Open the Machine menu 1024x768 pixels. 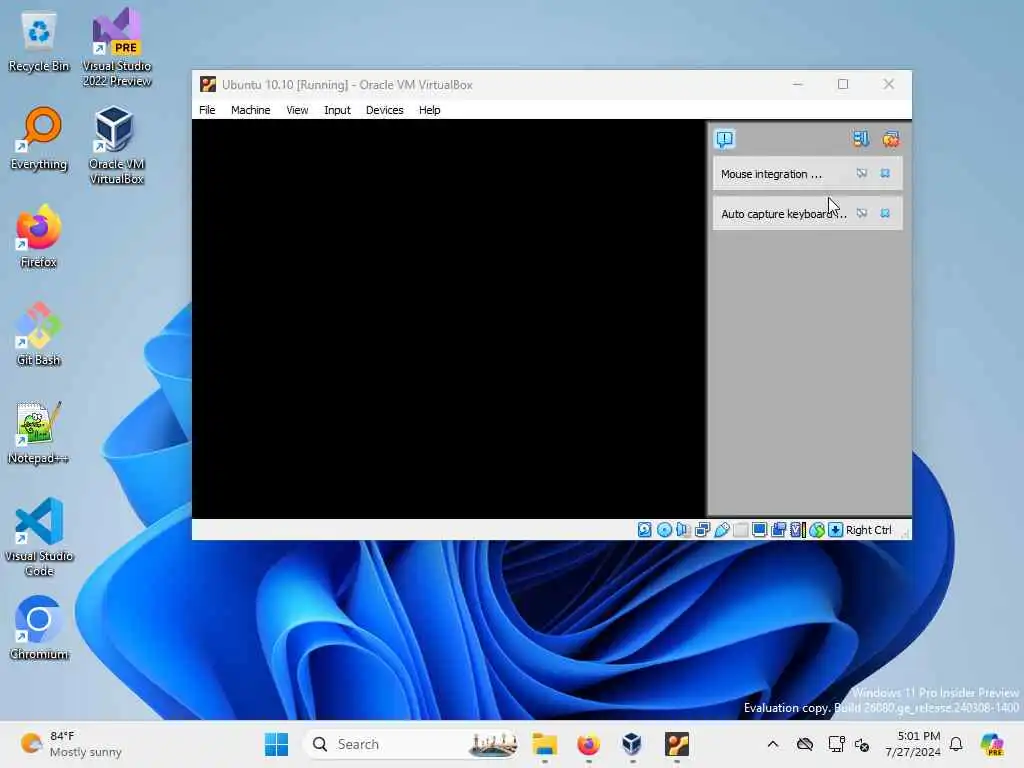[x=250, y=110]
